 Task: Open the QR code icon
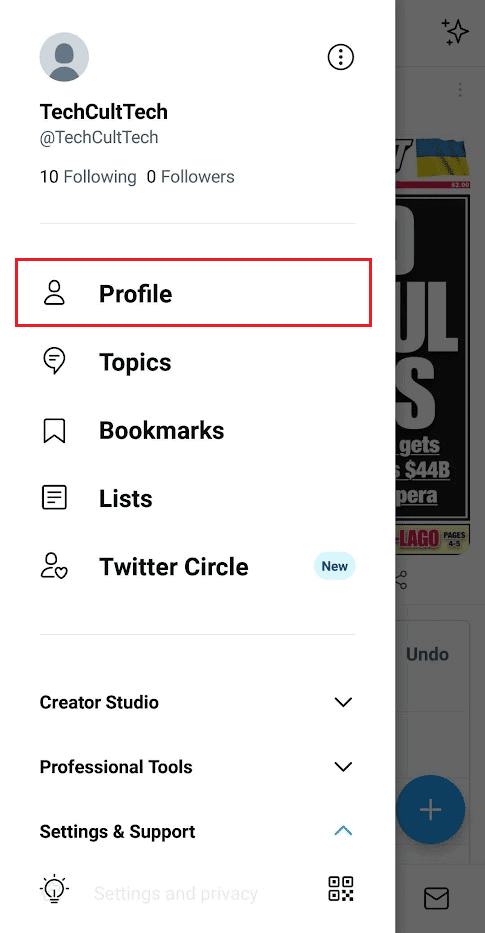pos(341,888)
